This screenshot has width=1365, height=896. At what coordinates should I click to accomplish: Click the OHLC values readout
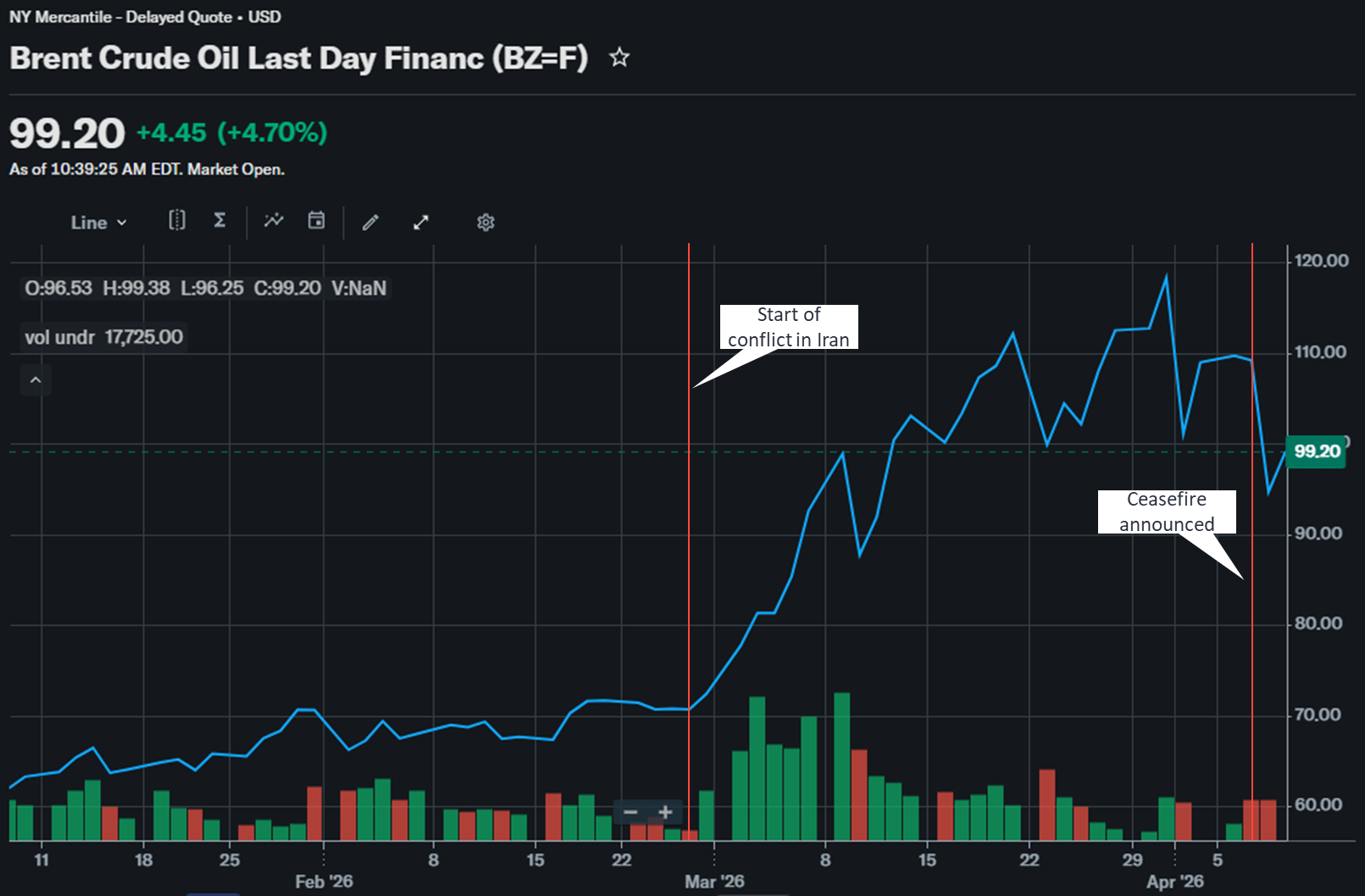(205, 288)
